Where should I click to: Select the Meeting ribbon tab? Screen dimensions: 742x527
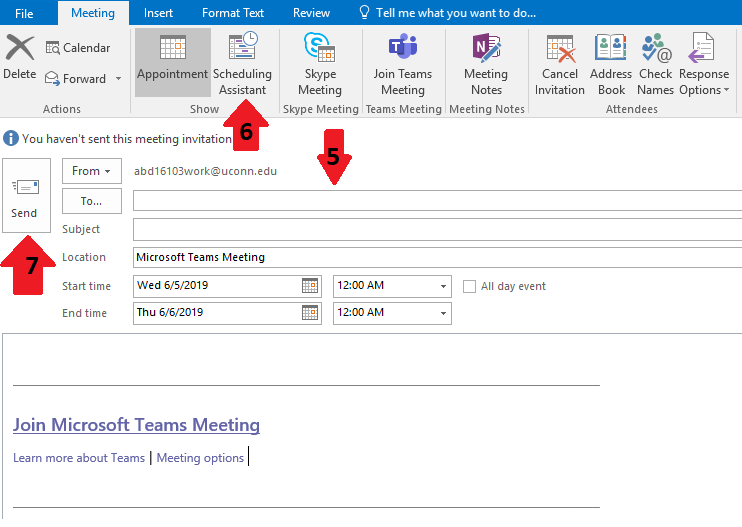(93, 13)
